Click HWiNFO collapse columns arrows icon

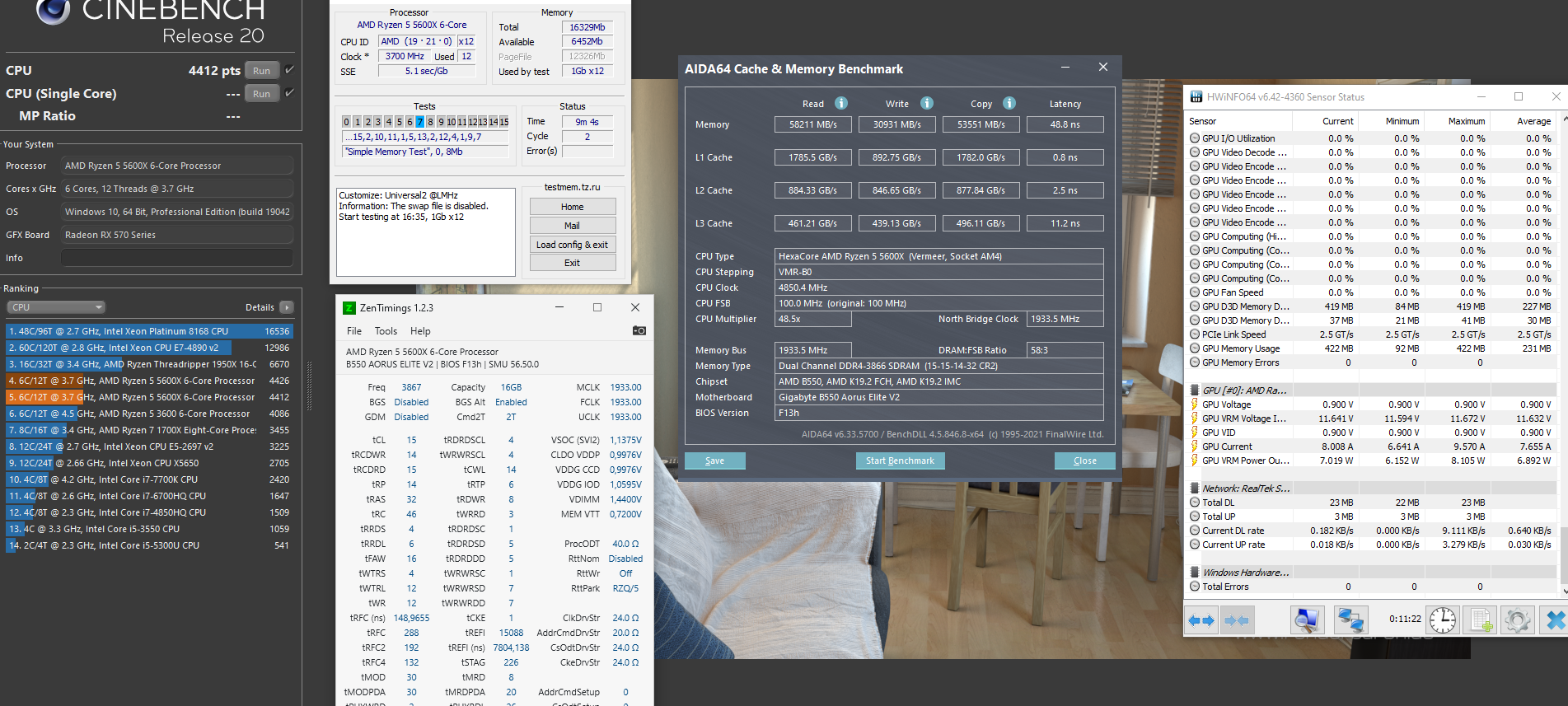click(x=1237, y=620)
